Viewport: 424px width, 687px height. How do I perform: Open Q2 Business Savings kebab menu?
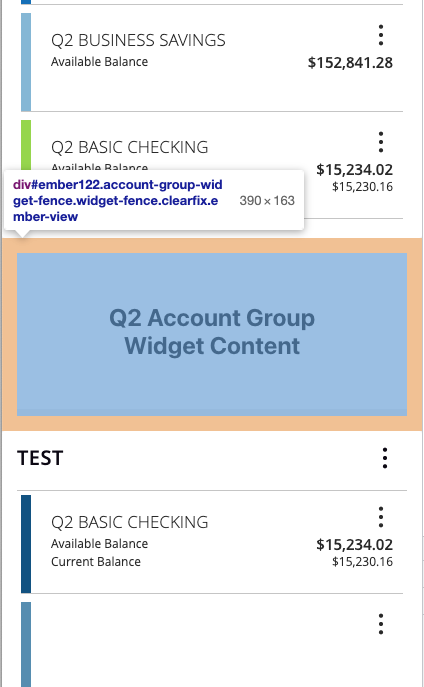381,35
